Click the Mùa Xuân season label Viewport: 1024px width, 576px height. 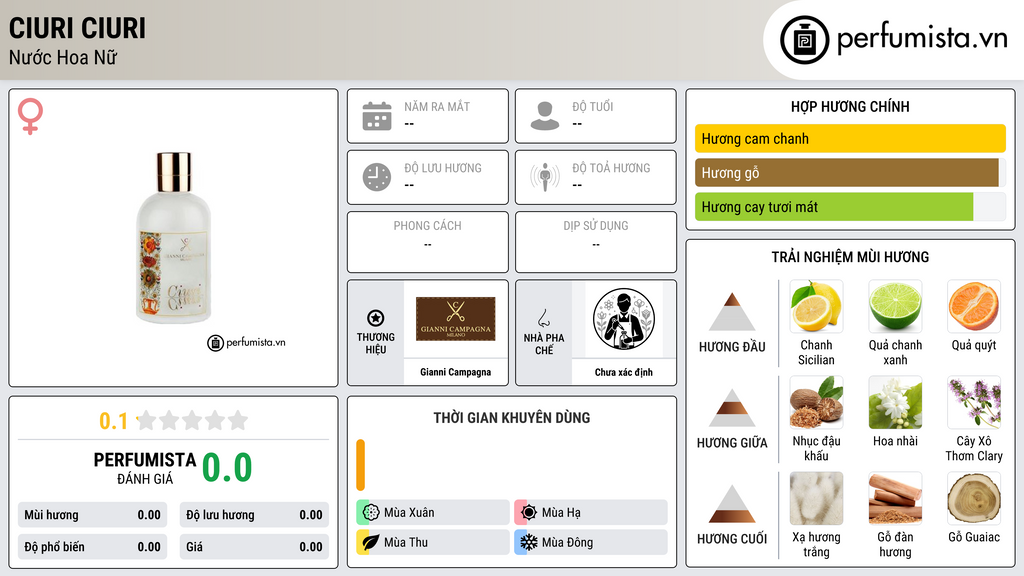(x=409, y=513)
